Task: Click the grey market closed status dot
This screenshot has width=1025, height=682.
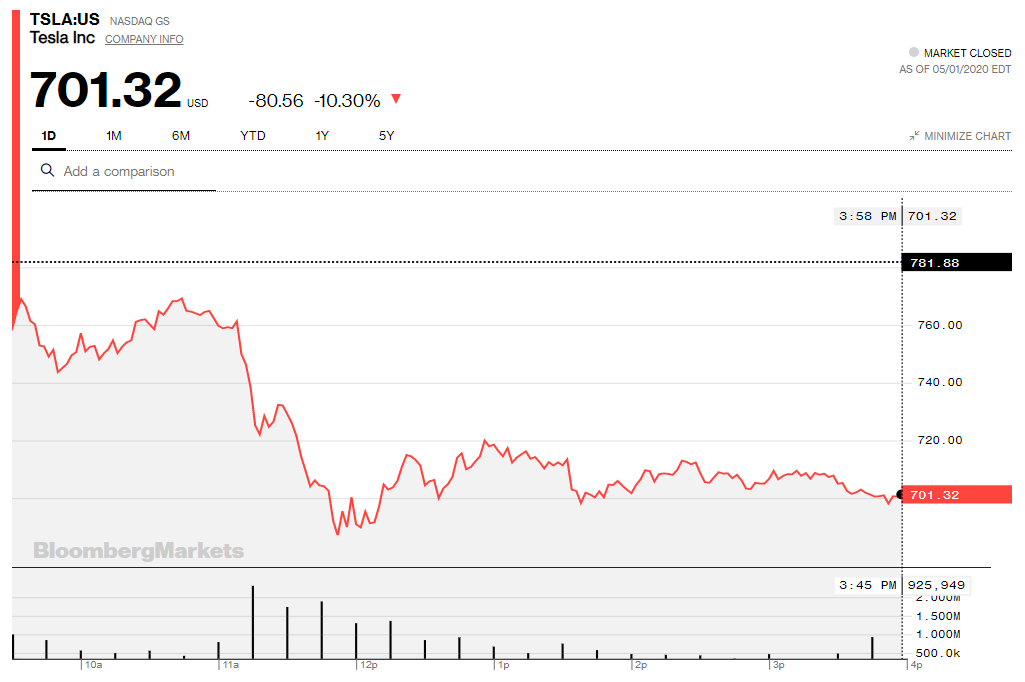Action: (913, 53)
